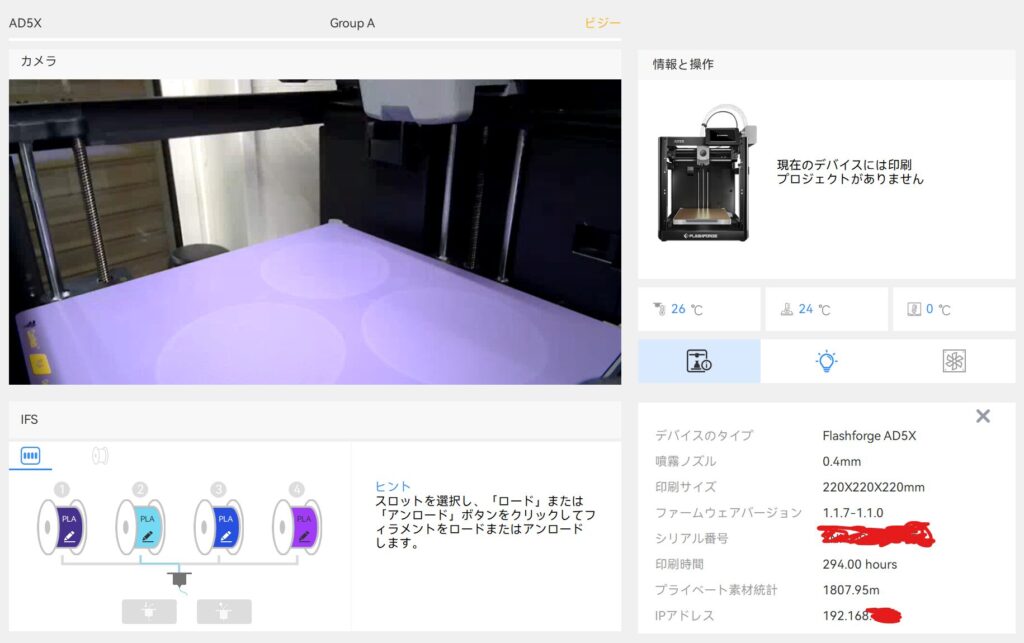Edit the light blue PLA spool in slot 2
The width and height of the screenshot is (1024, 643).
click(147, 536)
